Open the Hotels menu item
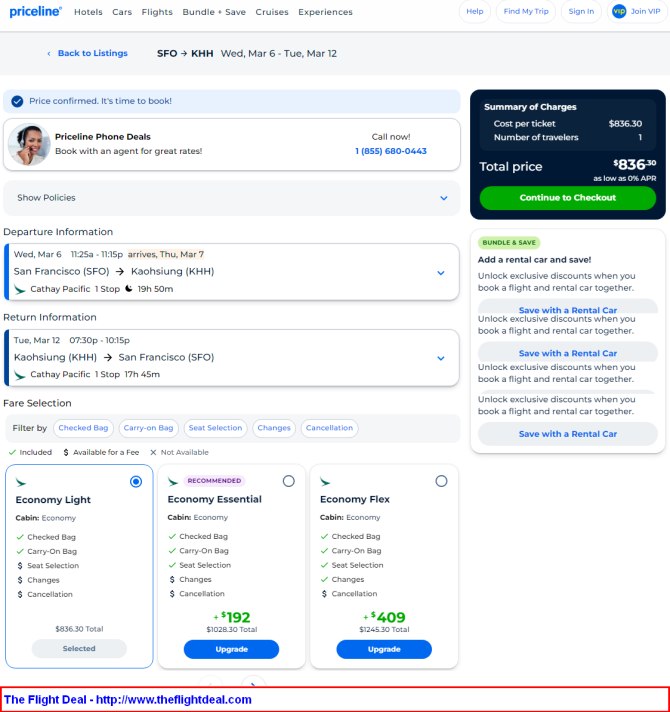 88,12
